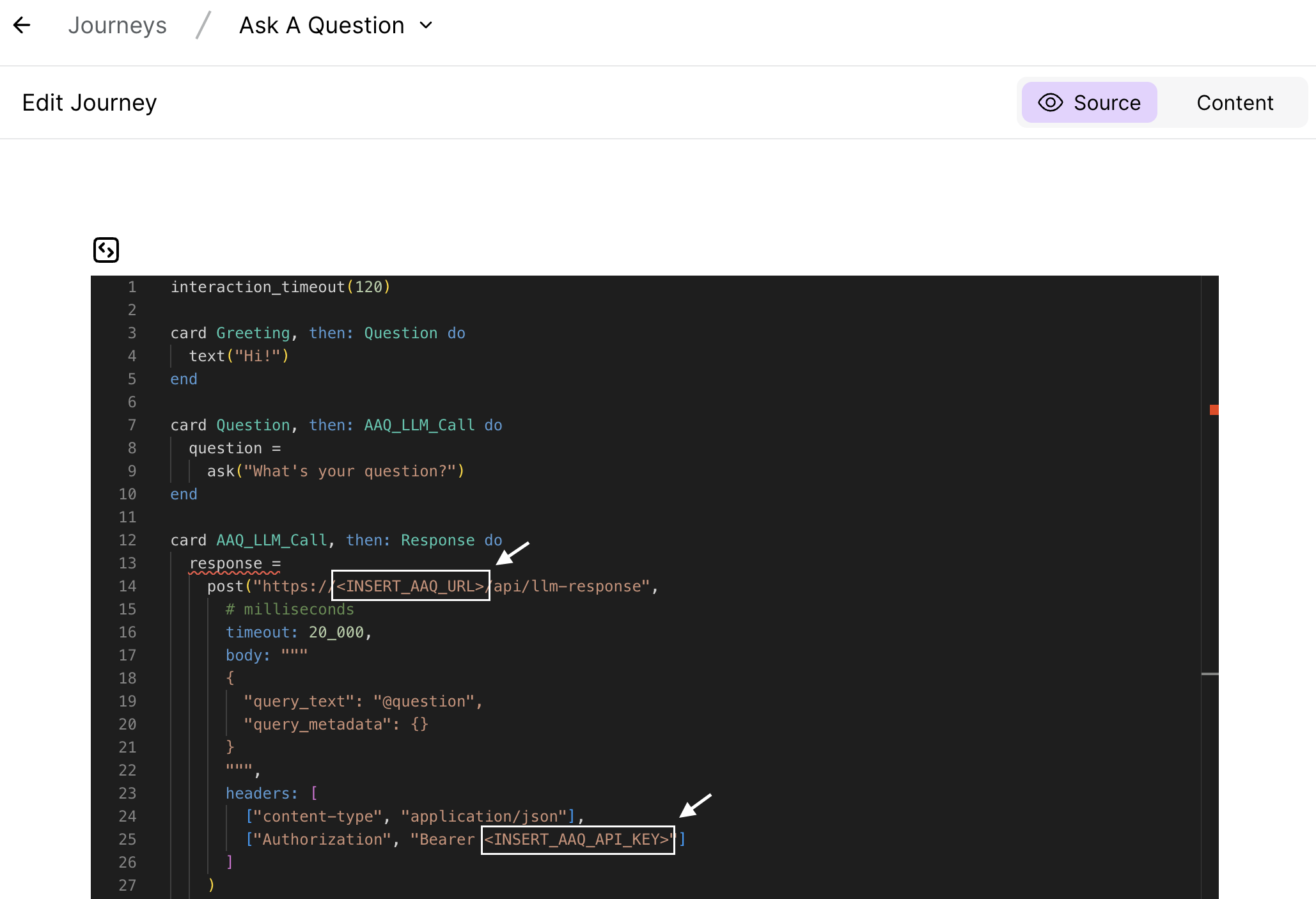Open the Ask A Question journey title menu
Image resolution: width=1316 pixels, height=899 pixels.
point(322,26)
